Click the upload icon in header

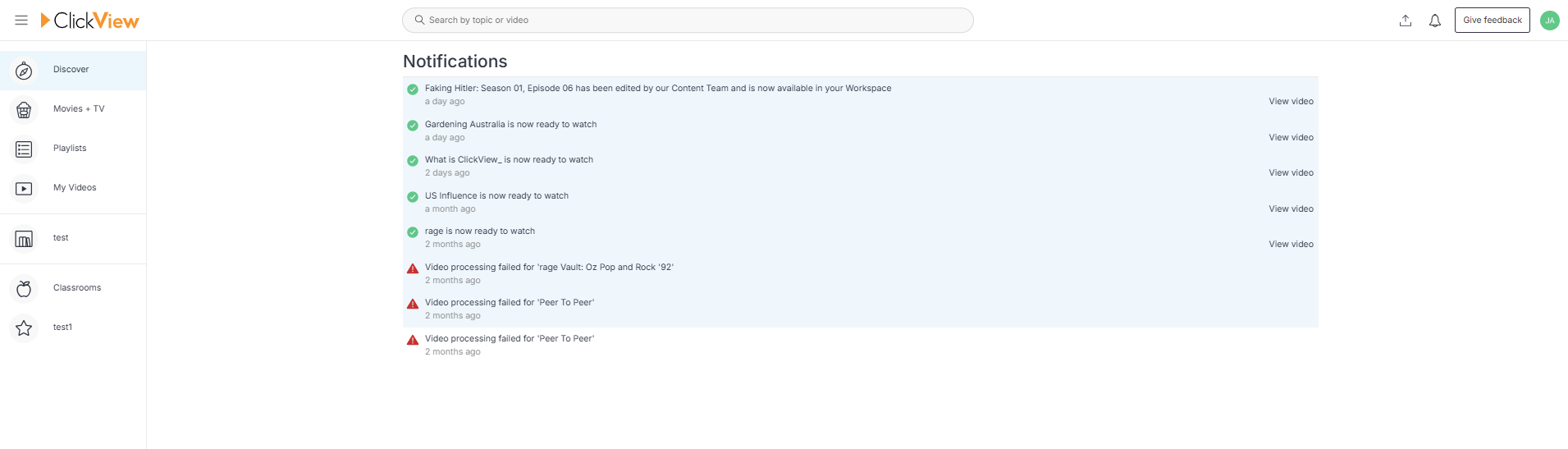1406,21
